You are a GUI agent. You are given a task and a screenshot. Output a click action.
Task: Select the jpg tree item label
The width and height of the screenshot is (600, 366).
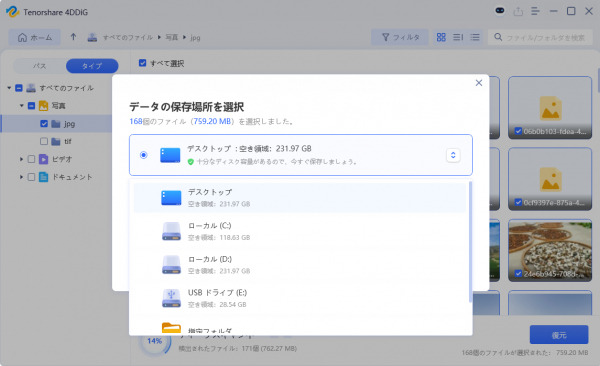point(69,124)
